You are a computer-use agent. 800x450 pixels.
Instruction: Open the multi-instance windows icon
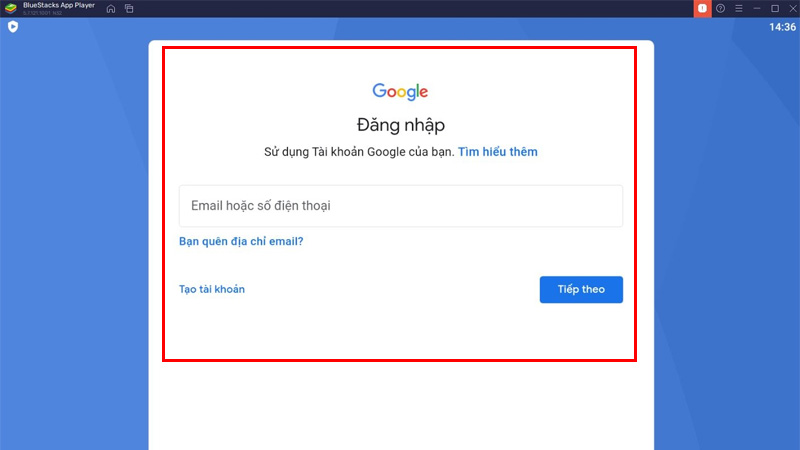tap(129, 9)
